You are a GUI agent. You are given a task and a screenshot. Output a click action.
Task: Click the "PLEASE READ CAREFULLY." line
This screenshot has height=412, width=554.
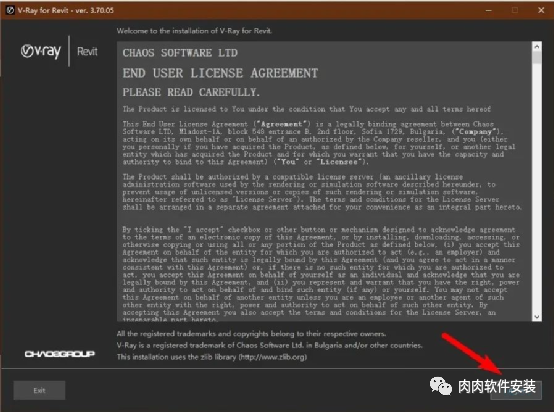tap(191, 92)
